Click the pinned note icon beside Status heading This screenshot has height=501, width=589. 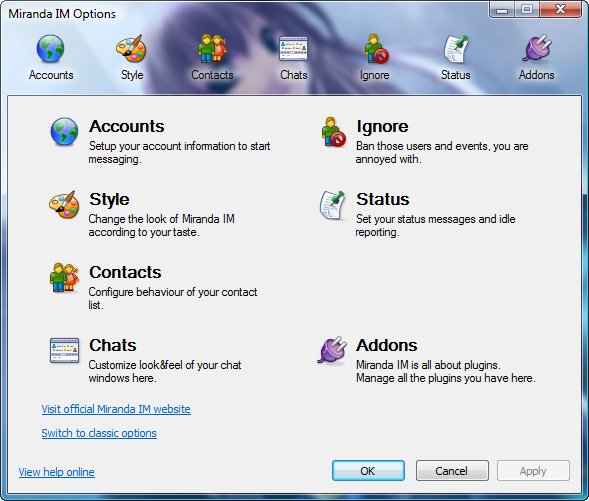[x=332, y=205]
